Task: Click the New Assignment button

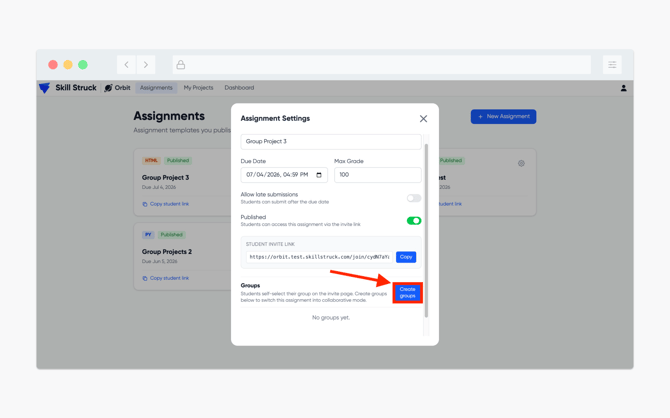Action: coord(503,116)
